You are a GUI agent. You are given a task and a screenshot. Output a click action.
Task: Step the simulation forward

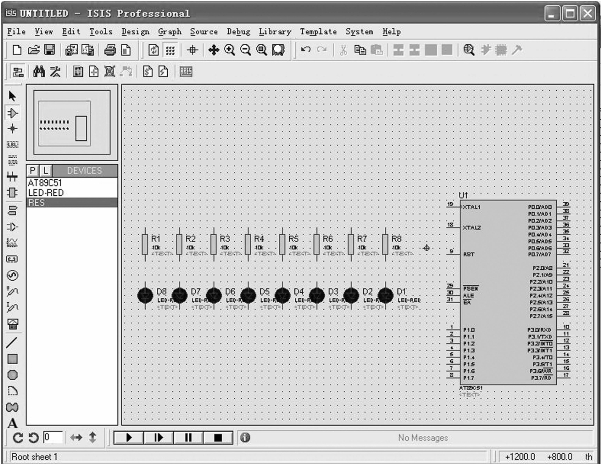coord(159,438)
